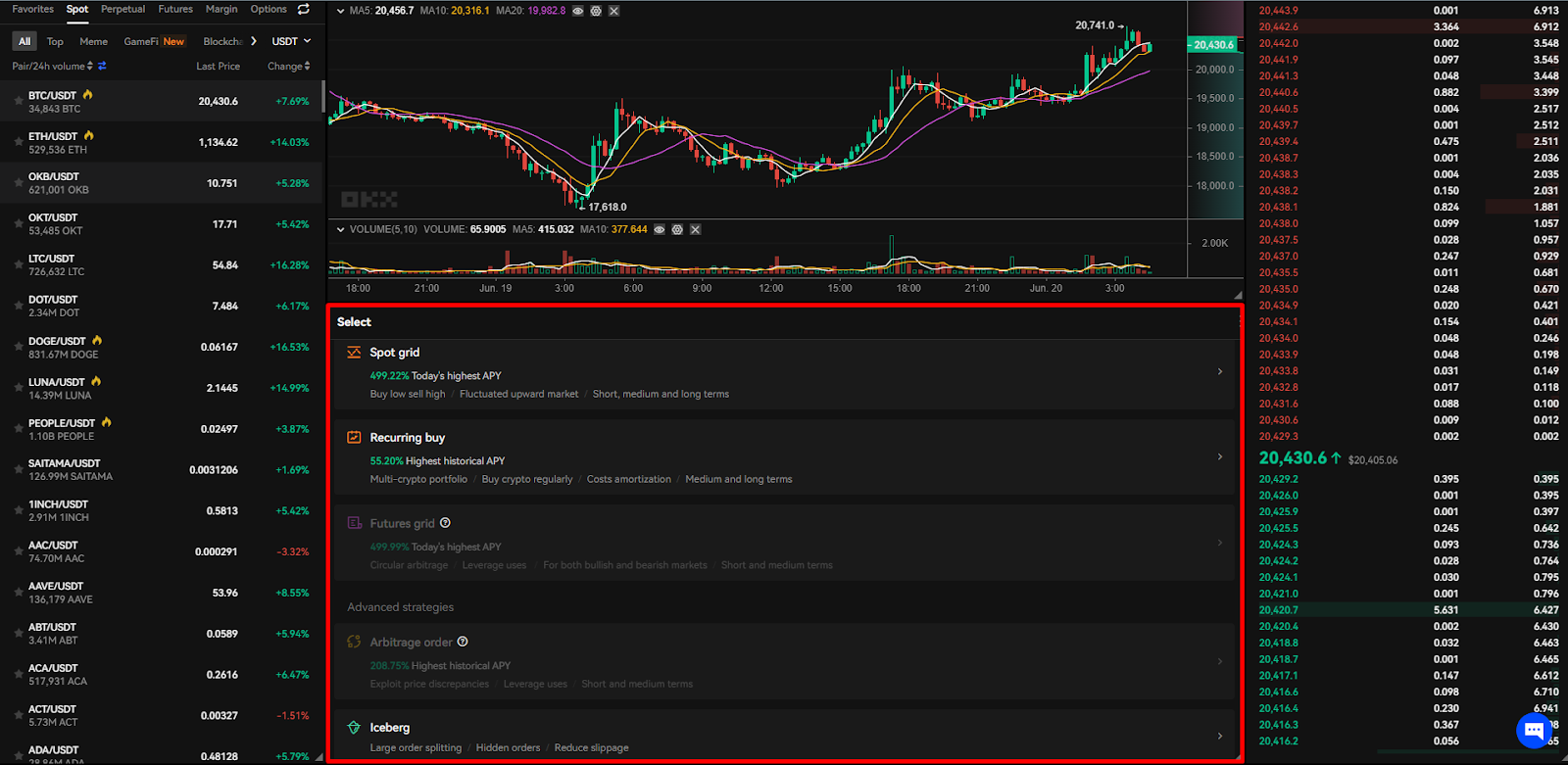This screenshot has width=1568, height=765.
Task: Open the 1INCH/USDT pair row
Action: (162, 511)
